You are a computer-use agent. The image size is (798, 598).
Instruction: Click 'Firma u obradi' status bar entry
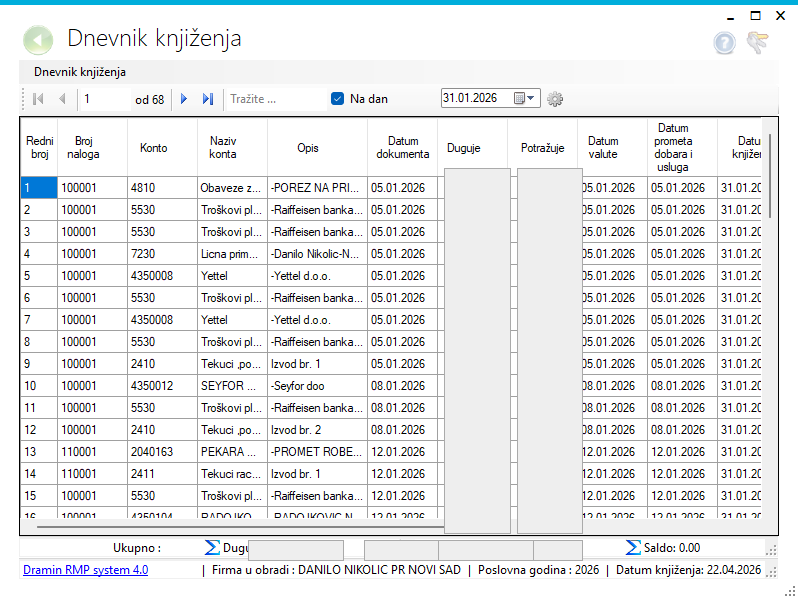coord(336,569)
